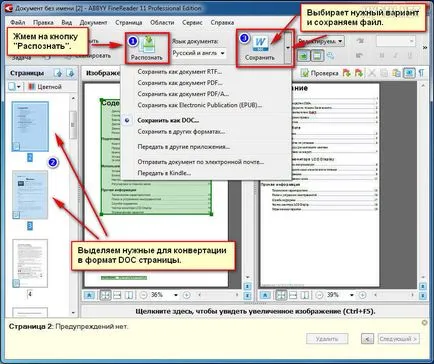This screenshot has width=434, height=364.
Task: Open the Сохранить button's dropdown arrow
Action: click(x=288, y=48)
